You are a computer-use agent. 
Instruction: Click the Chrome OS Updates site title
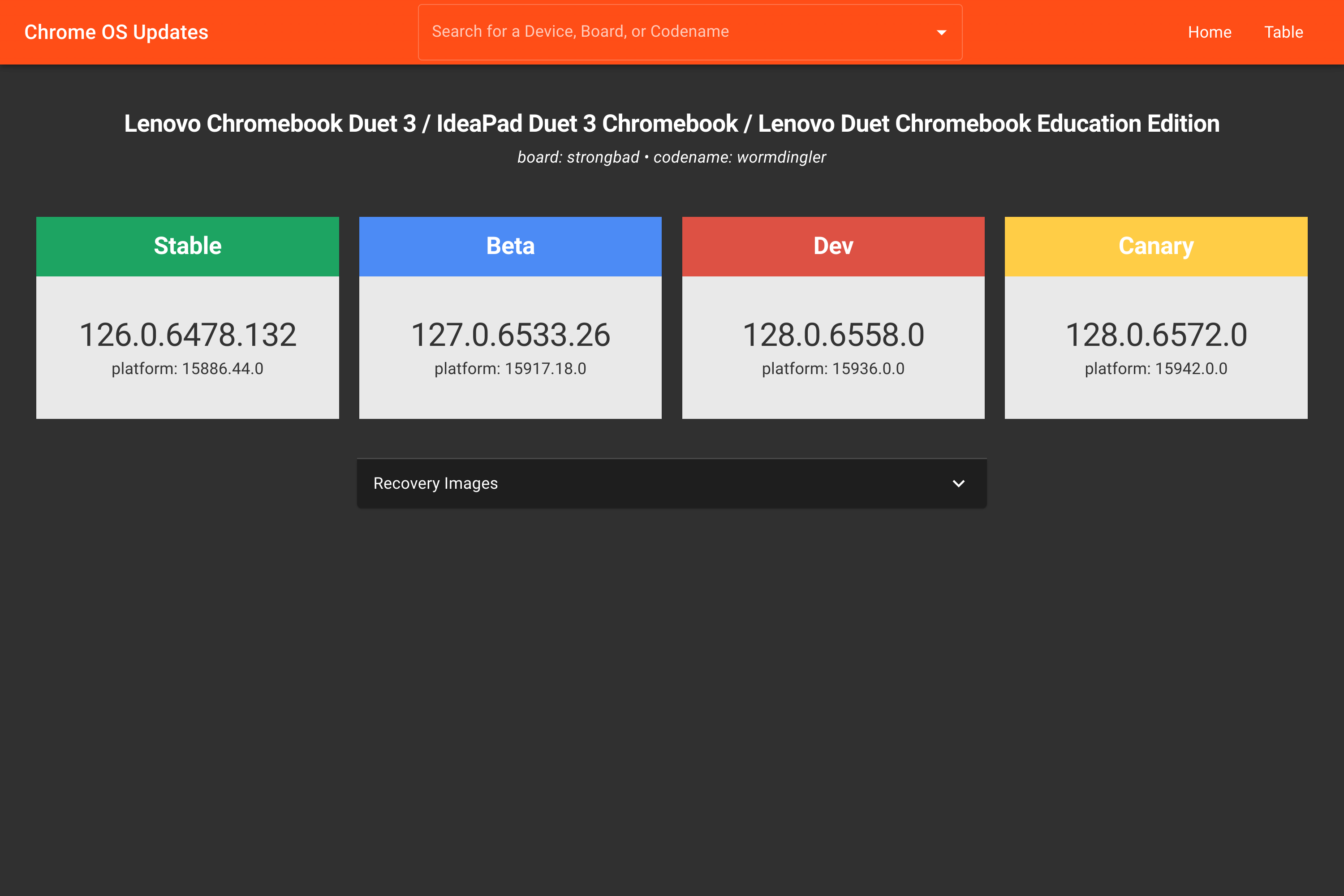pyautogui.click(x=116, y=33)
